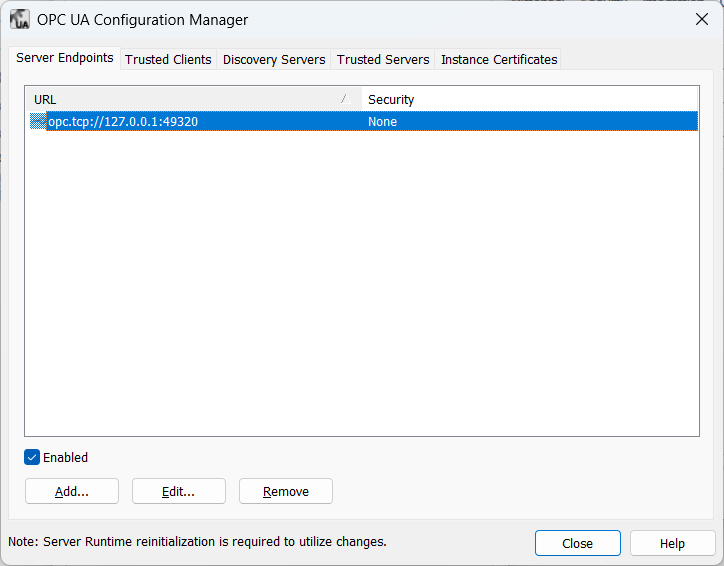
Task: Switch to the Server Endpoints tab
Action: 64,58
